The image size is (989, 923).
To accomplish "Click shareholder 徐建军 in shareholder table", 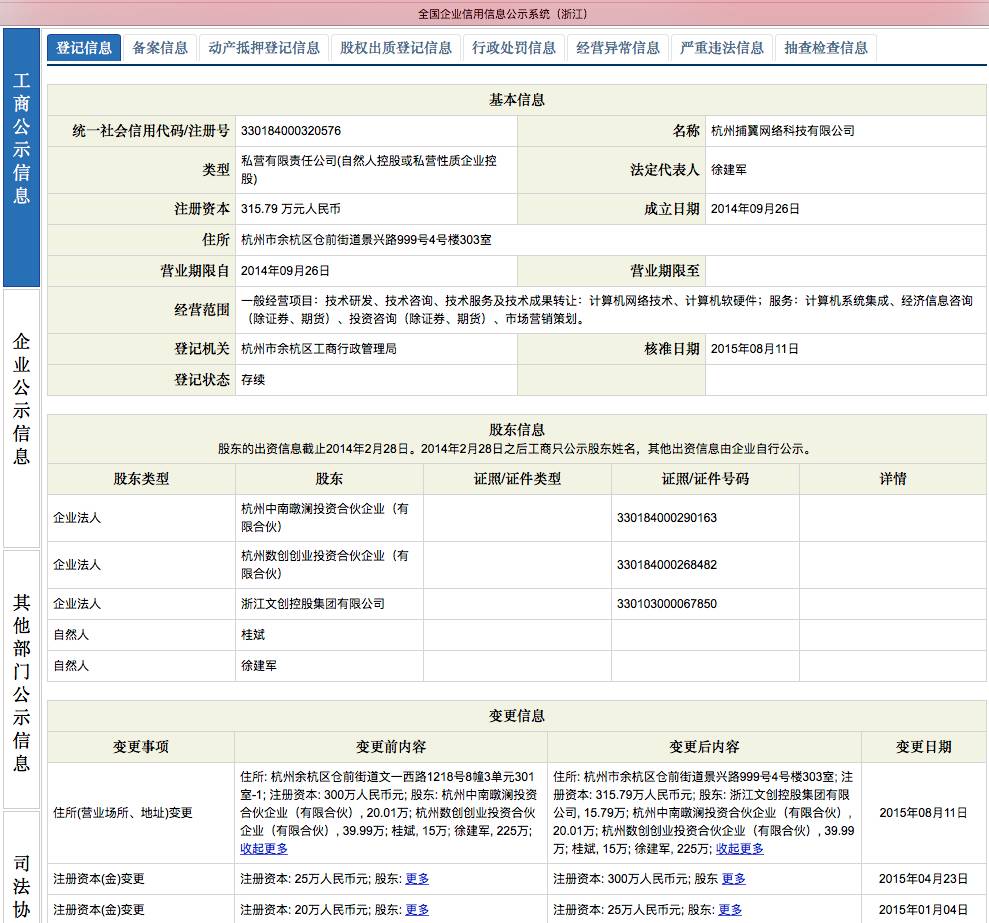I will 259,666.
